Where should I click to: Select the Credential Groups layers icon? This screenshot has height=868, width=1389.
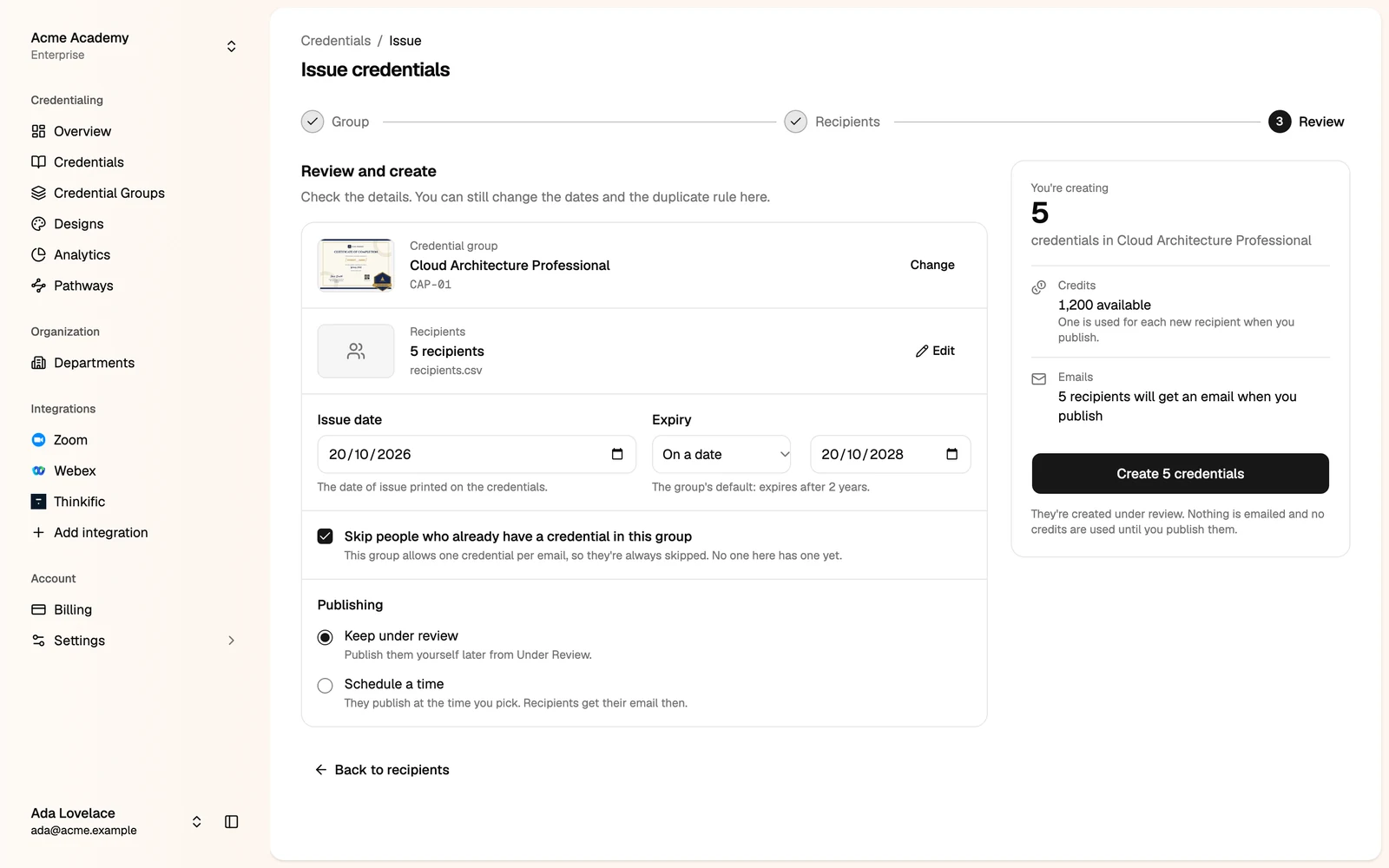pos(38,193)
